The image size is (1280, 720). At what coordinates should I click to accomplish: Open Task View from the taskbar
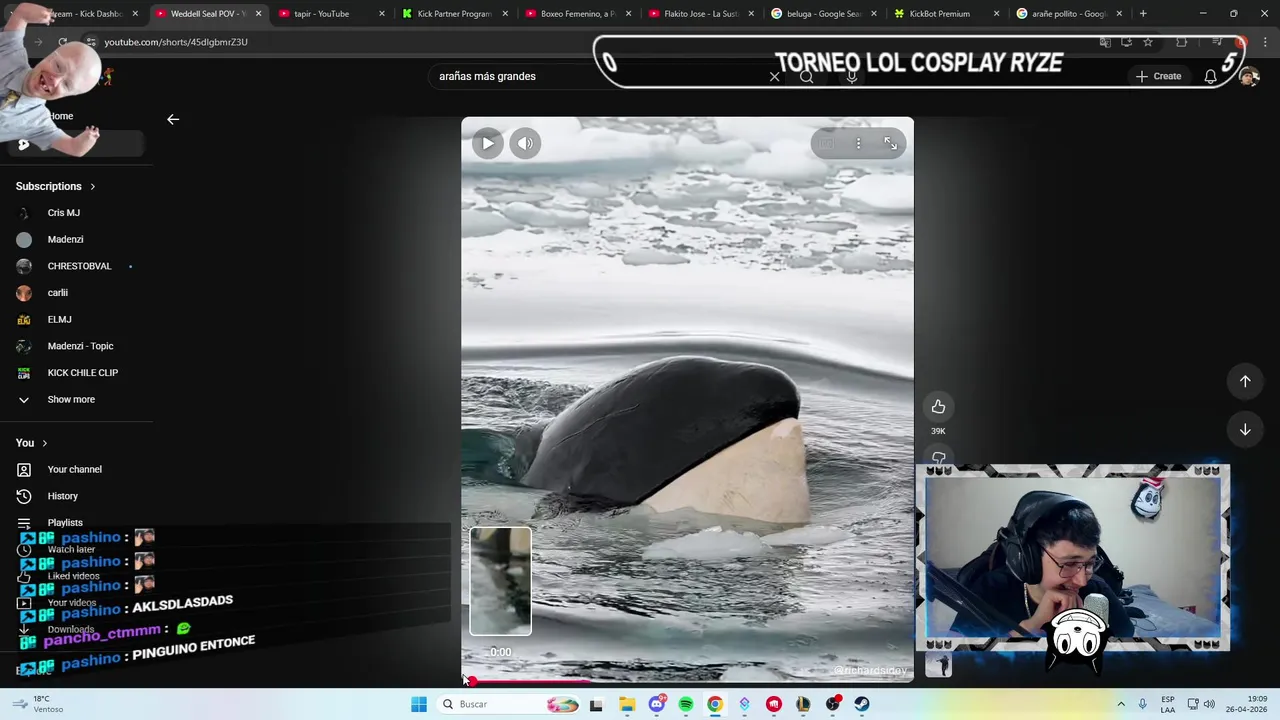click(596, 704)
